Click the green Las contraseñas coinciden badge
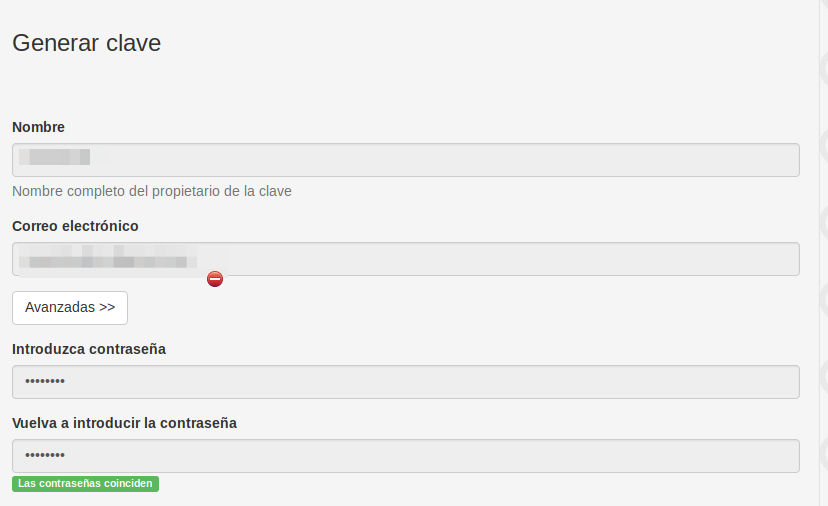This screenshot has width=828, height=506. (x=86, y=484)
